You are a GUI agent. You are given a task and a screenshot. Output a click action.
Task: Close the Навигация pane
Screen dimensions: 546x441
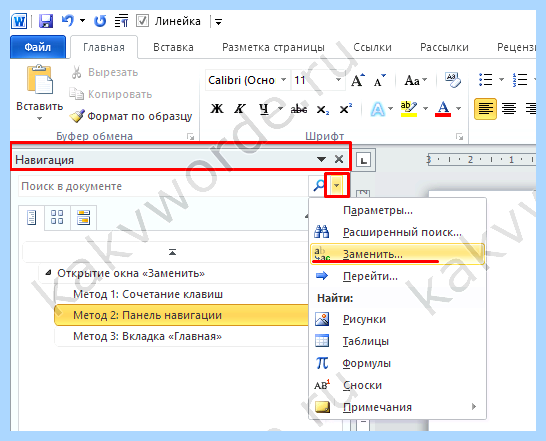[x=339, y=160]
